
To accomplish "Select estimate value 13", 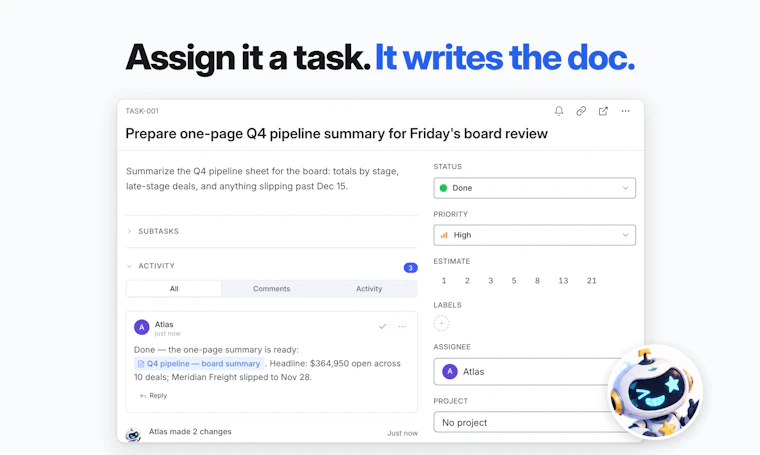I will 563,281.
